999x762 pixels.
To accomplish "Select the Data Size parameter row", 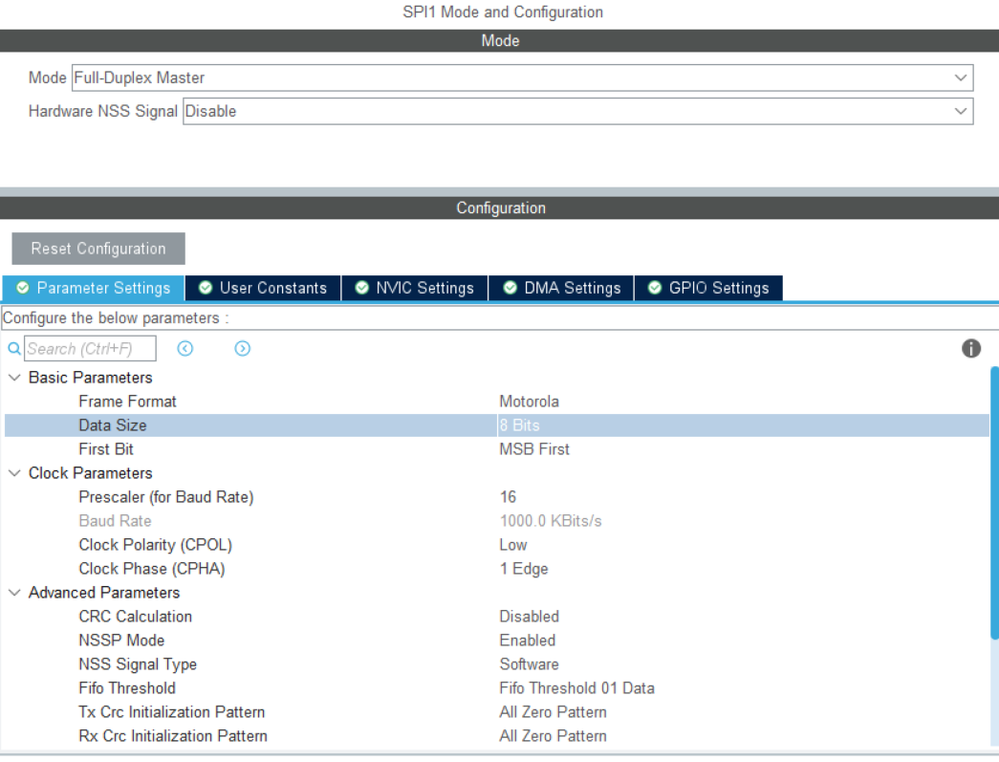I will tap(497, 426).
